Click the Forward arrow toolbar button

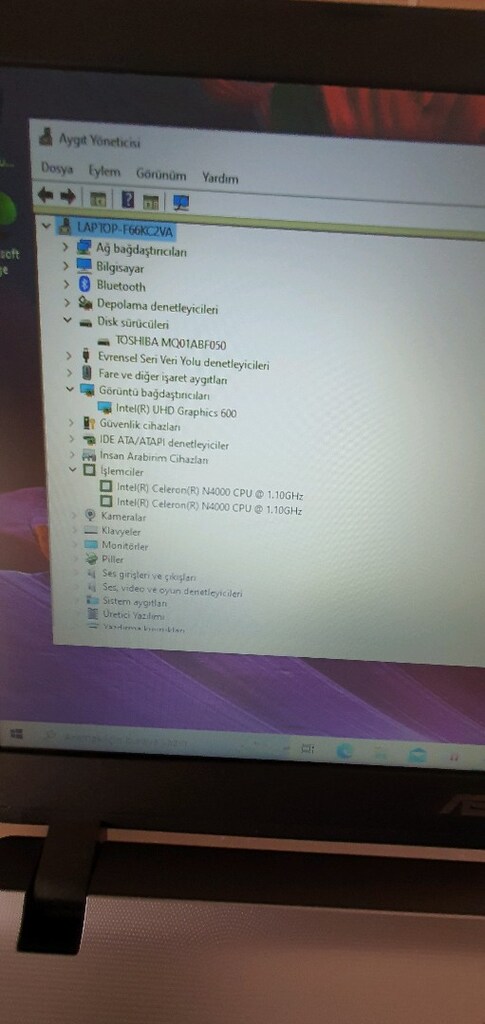[x=68, y=196]
